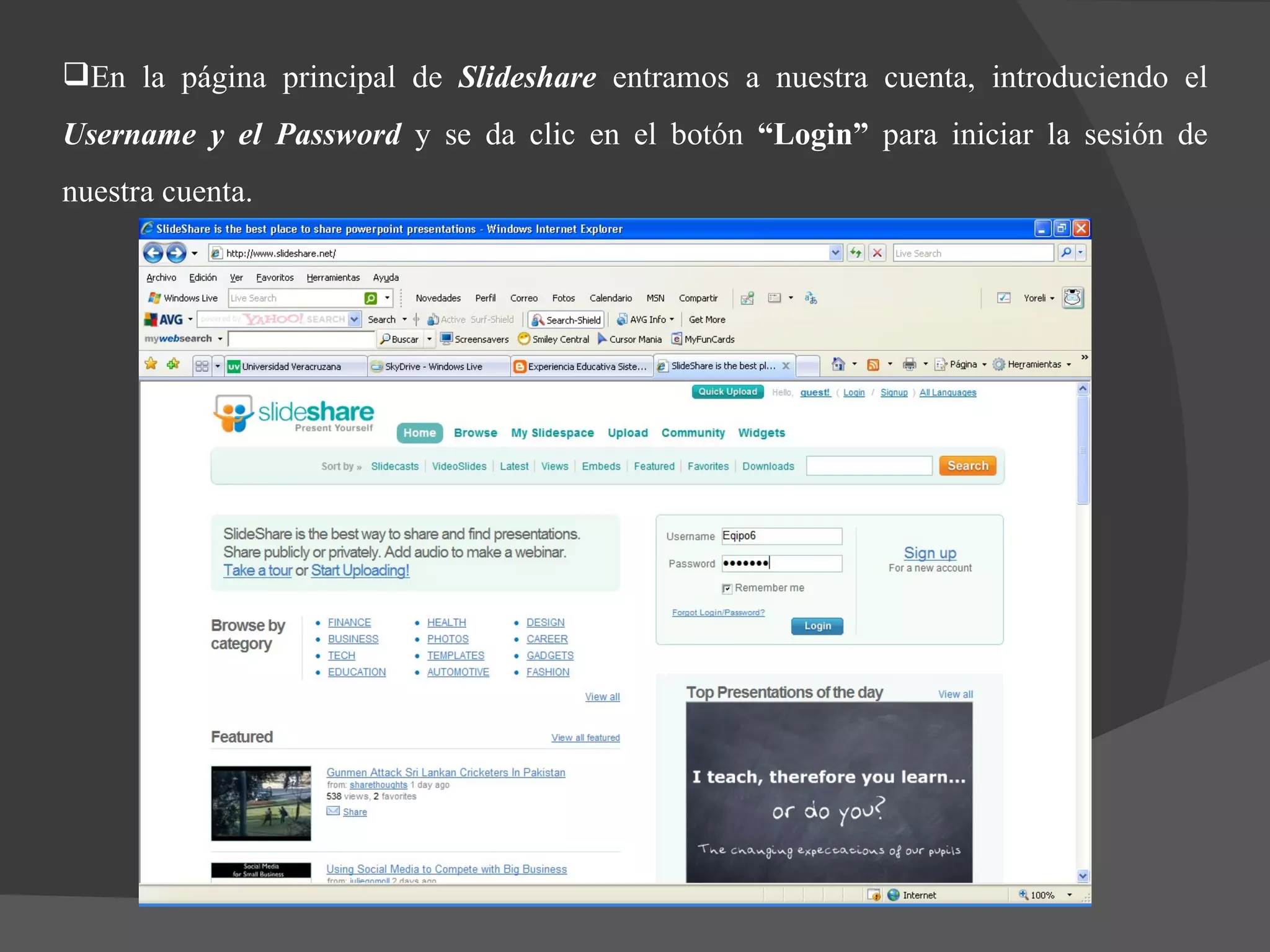Click the Refresh page icon
1270x952 pixels.
[x=856, y=253]
